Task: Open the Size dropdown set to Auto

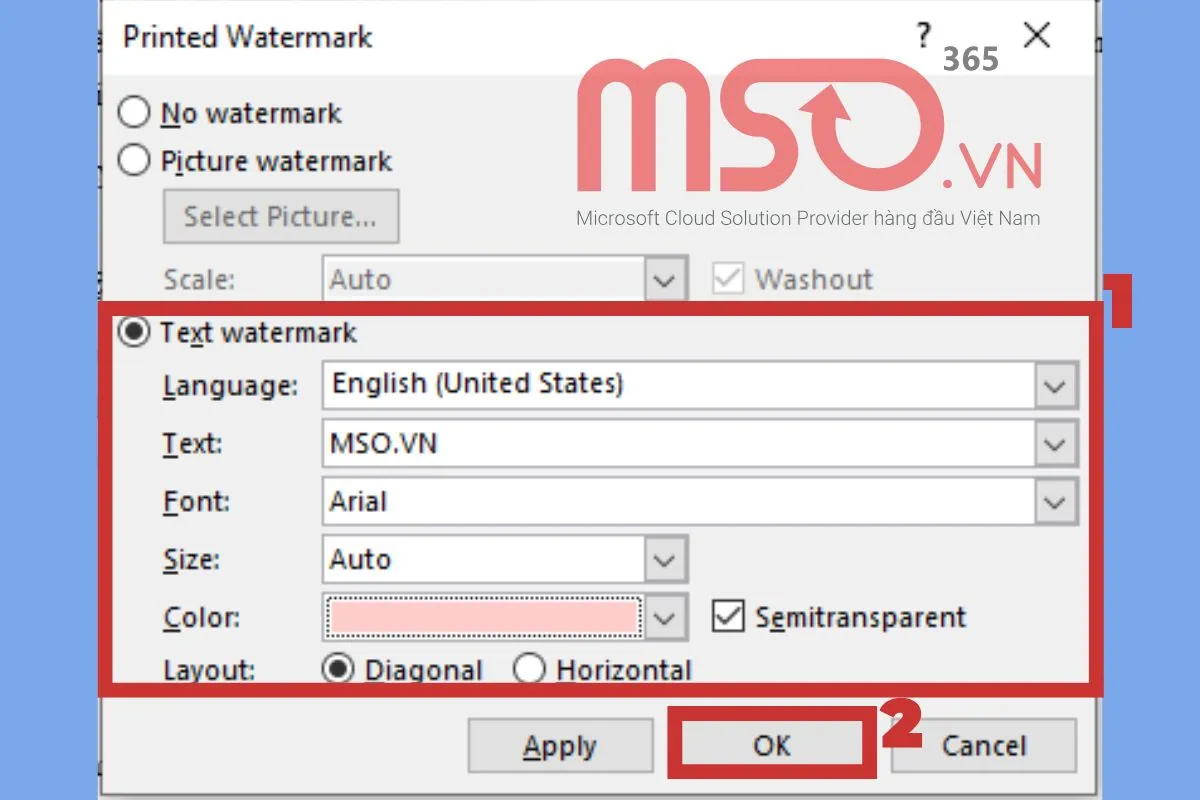Action: point(665,560)
